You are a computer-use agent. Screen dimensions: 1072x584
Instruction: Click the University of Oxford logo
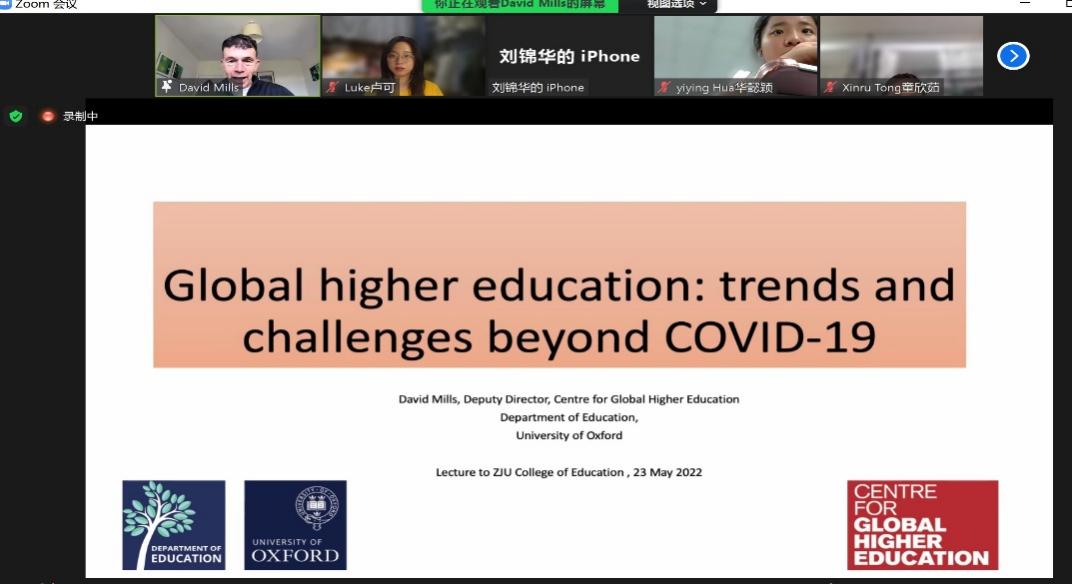[x=295, y=525]
